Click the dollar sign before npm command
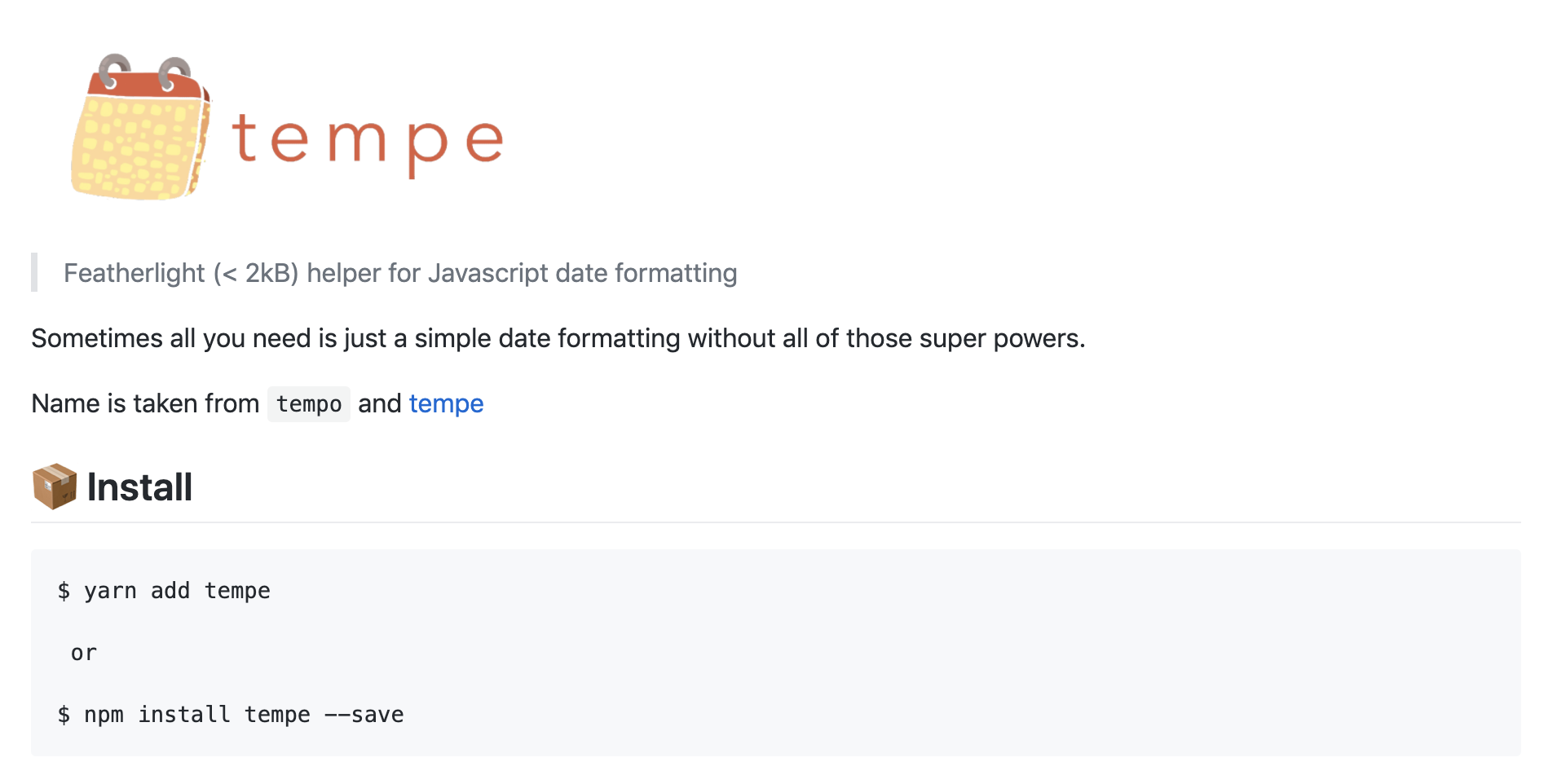 (x=64, y=715)
